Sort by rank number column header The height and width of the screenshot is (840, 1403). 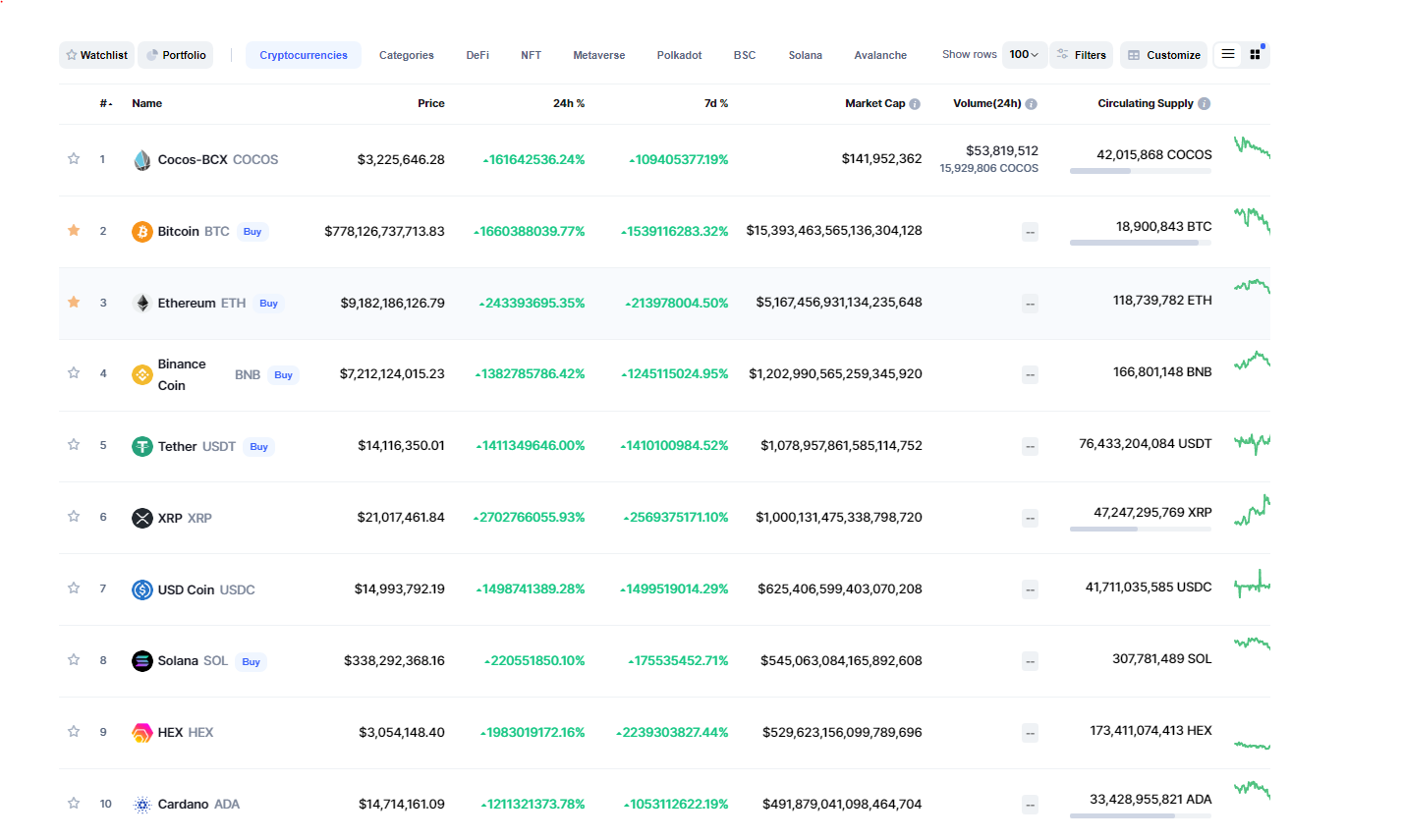click(105, 103)
